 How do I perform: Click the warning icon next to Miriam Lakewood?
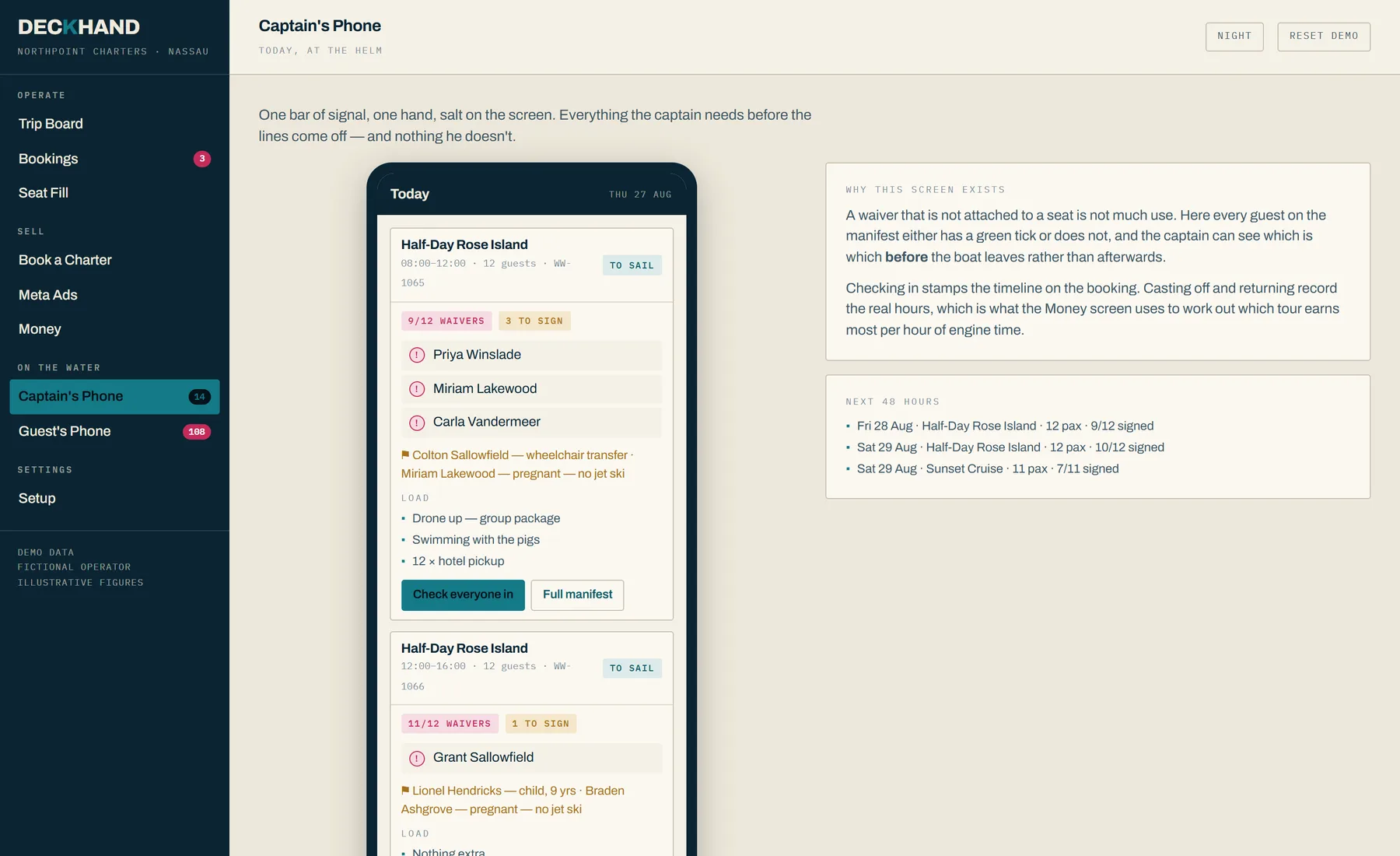coord(417,389)
